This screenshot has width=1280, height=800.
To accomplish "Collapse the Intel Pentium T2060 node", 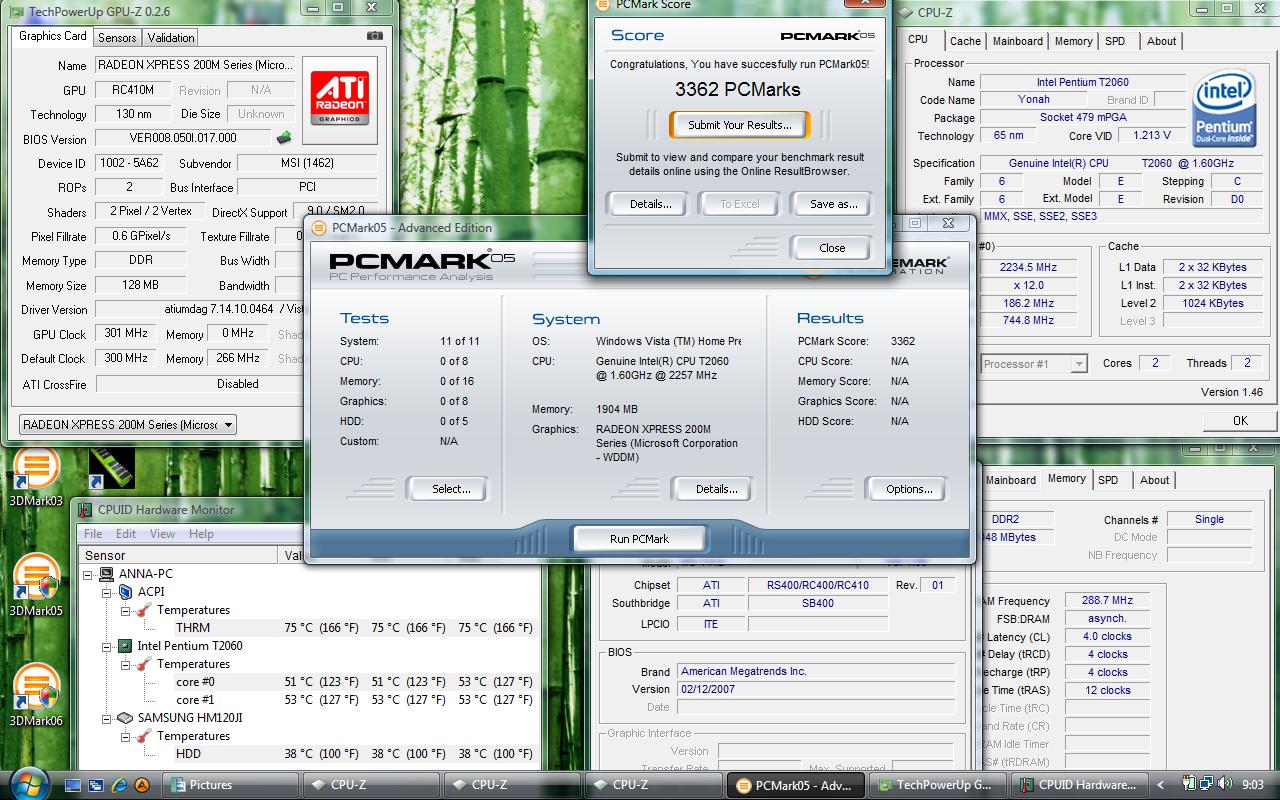I will pos(107,647).
